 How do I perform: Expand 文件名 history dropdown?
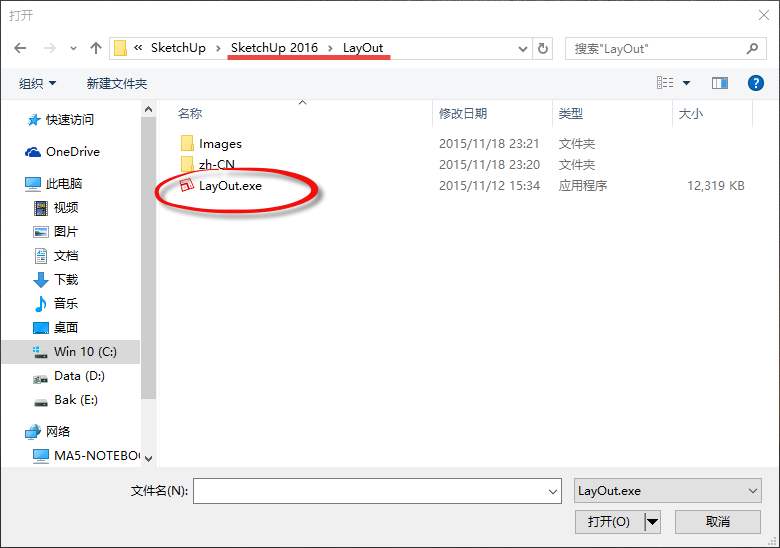pos(553,491)
